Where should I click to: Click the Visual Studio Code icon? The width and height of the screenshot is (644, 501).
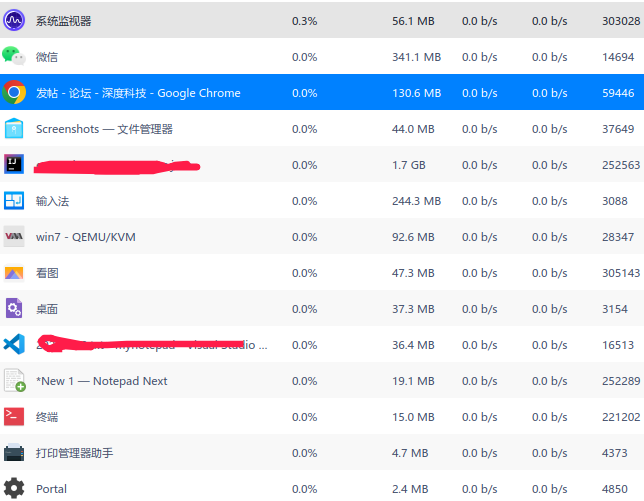[14, 345]
